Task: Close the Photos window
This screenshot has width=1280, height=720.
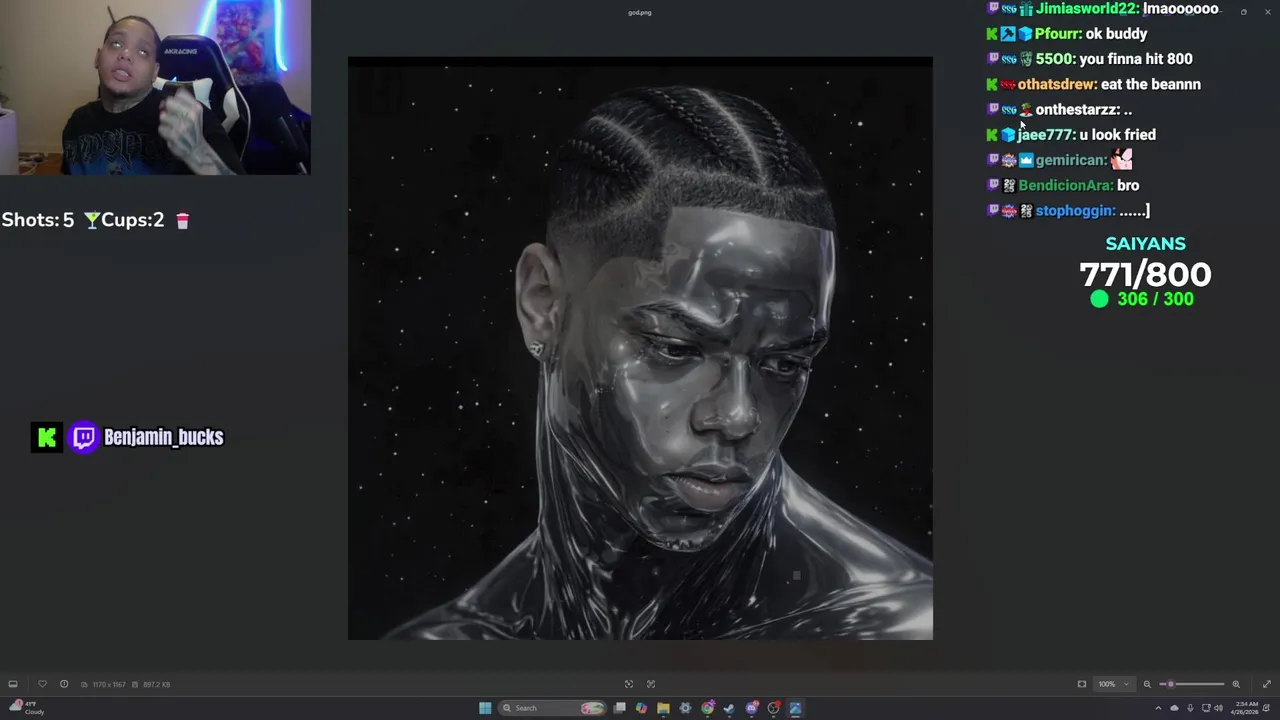Action: tap(1268, 12)
